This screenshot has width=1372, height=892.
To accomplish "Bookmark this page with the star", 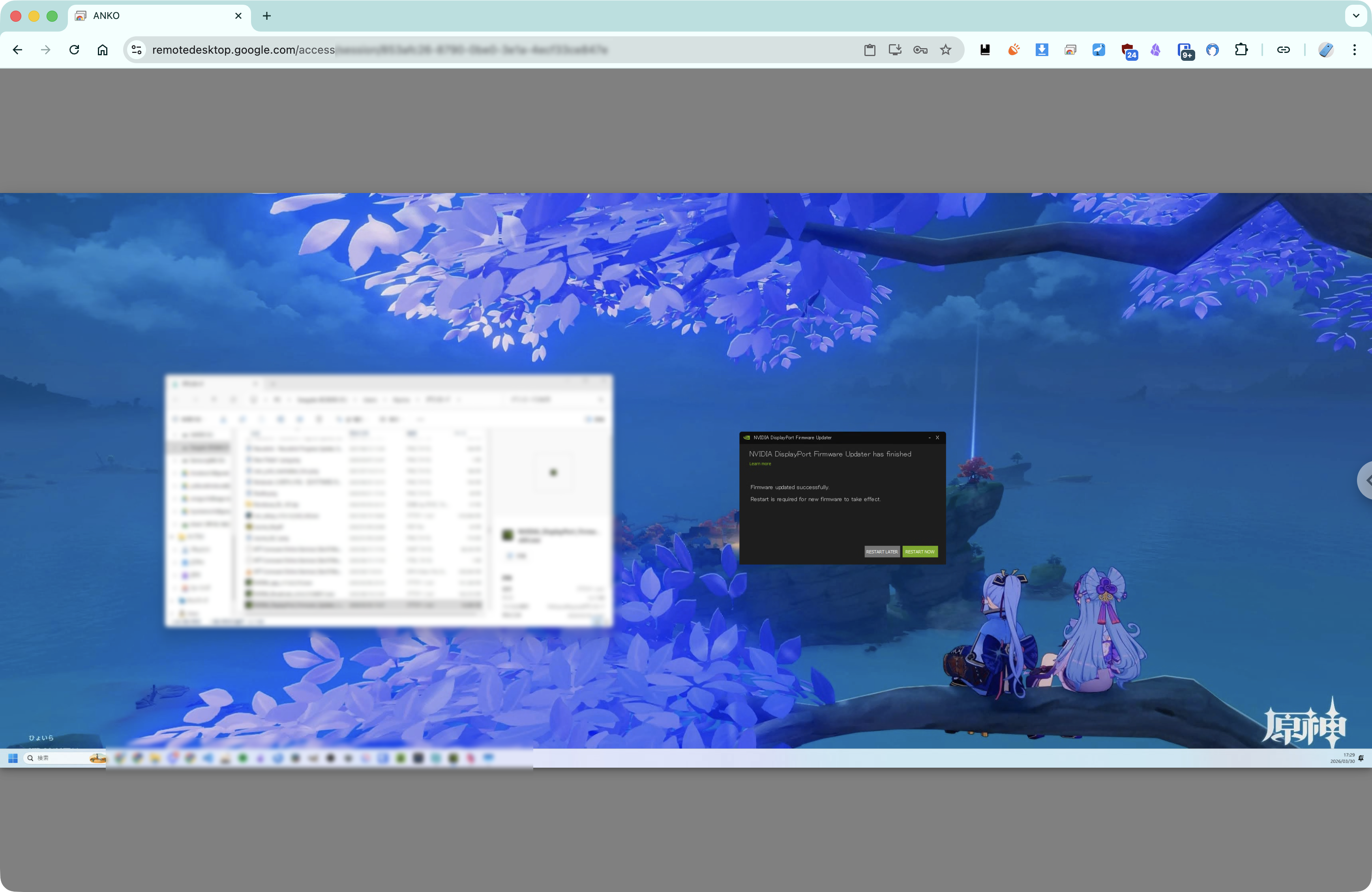I will (x=945, y=50).
